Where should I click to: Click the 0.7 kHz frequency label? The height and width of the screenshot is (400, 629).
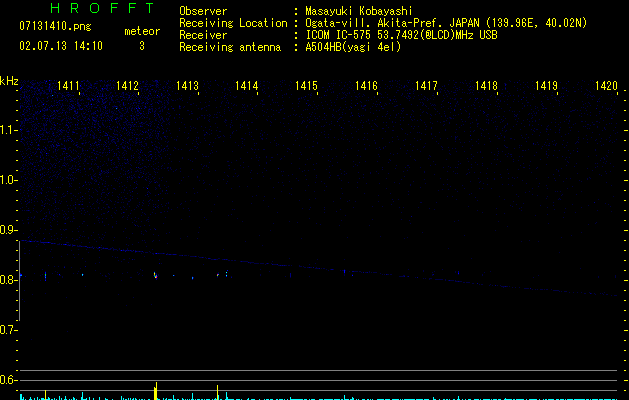[8, 330]
